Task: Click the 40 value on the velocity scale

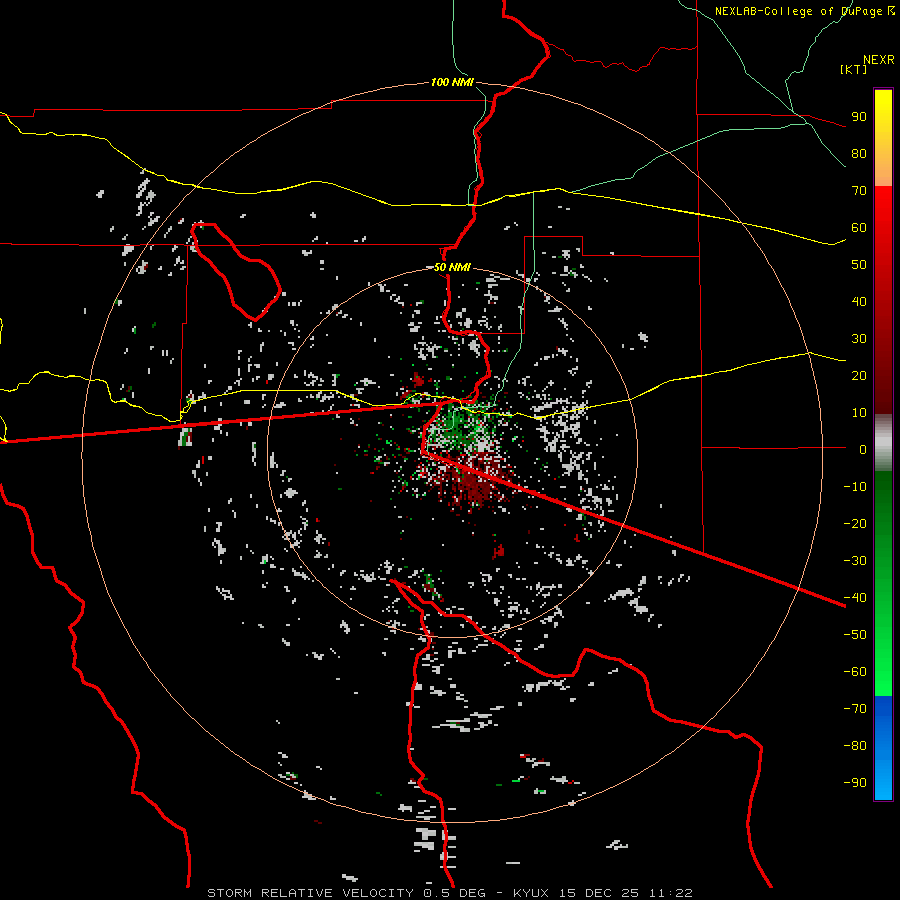Action: point(859,301)
